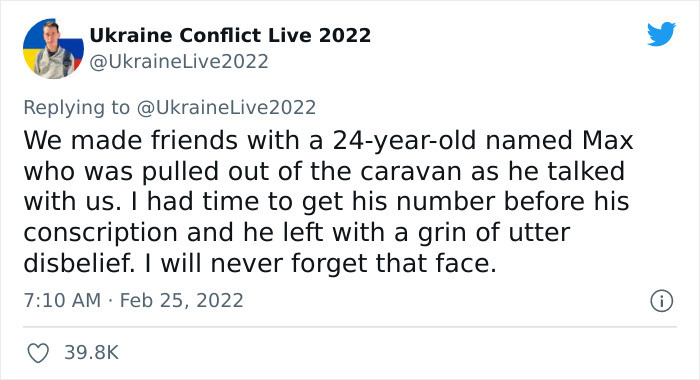
Task: Click the 24-year-old text in the tweet
Action: pos(404,141)
